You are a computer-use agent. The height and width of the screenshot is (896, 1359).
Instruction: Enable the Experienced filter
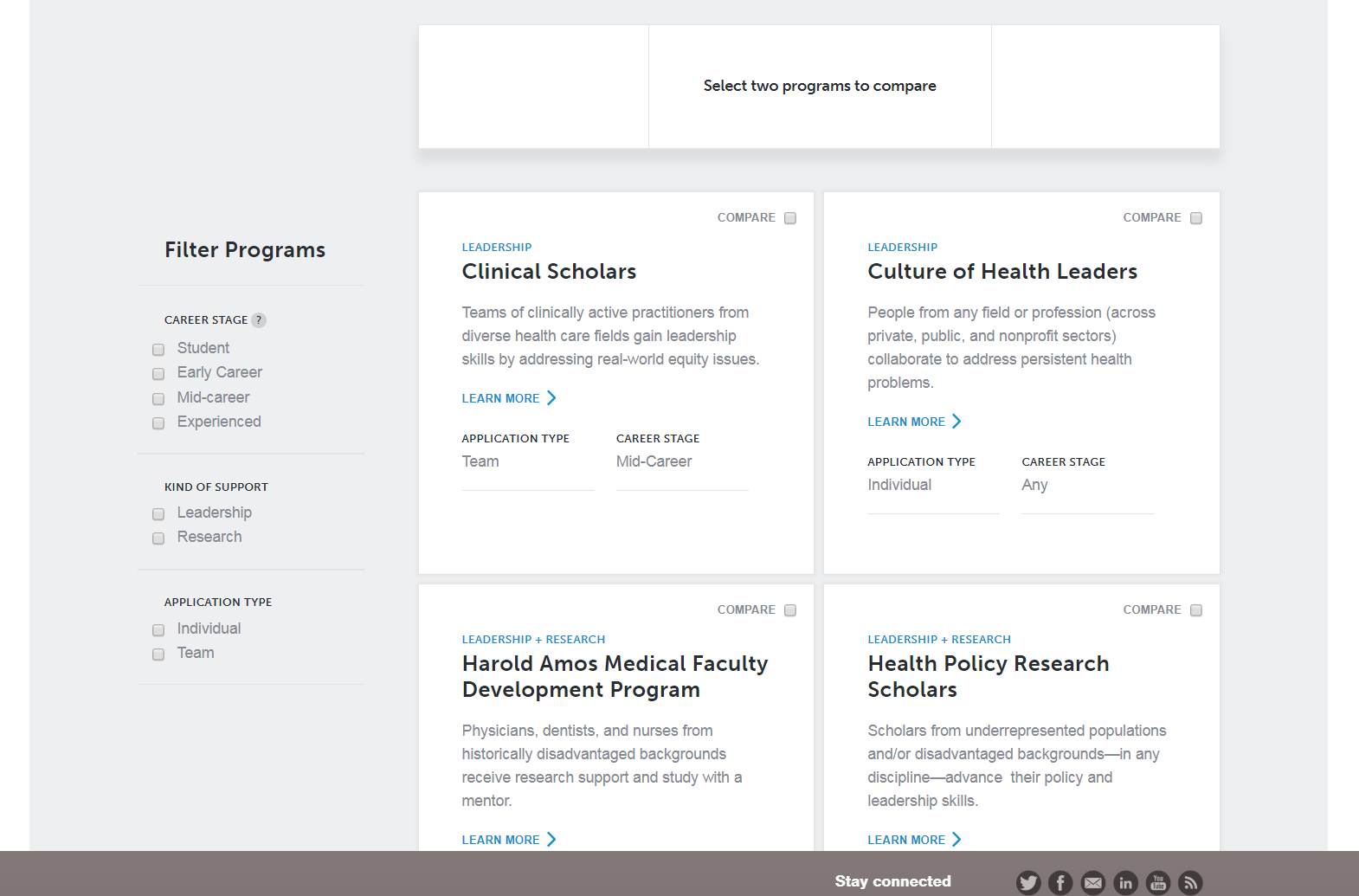coord(158,423)
